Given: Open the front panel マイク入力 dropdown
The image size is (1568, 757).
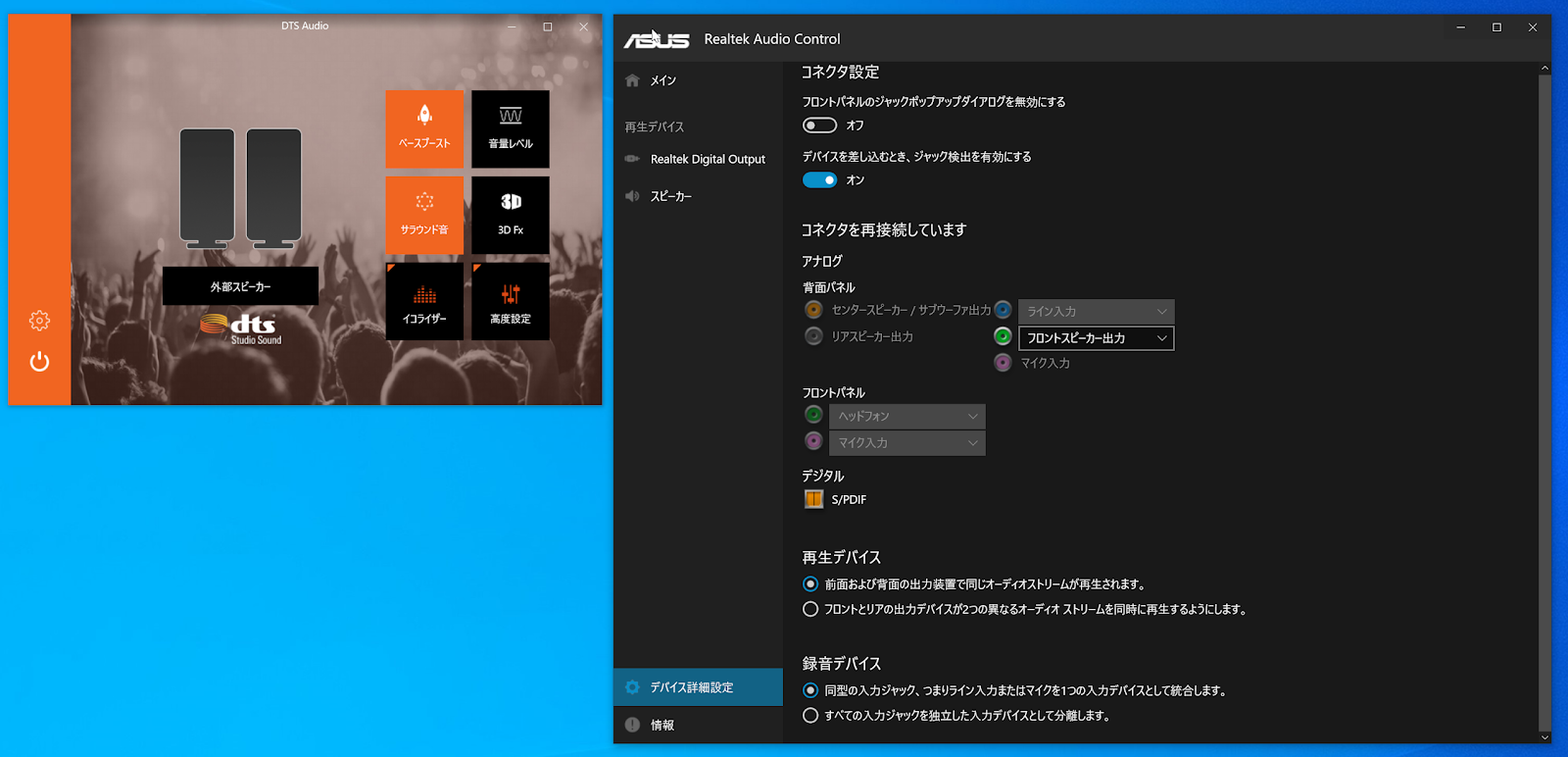Looking at the screenshot, I should coord(906,443).
